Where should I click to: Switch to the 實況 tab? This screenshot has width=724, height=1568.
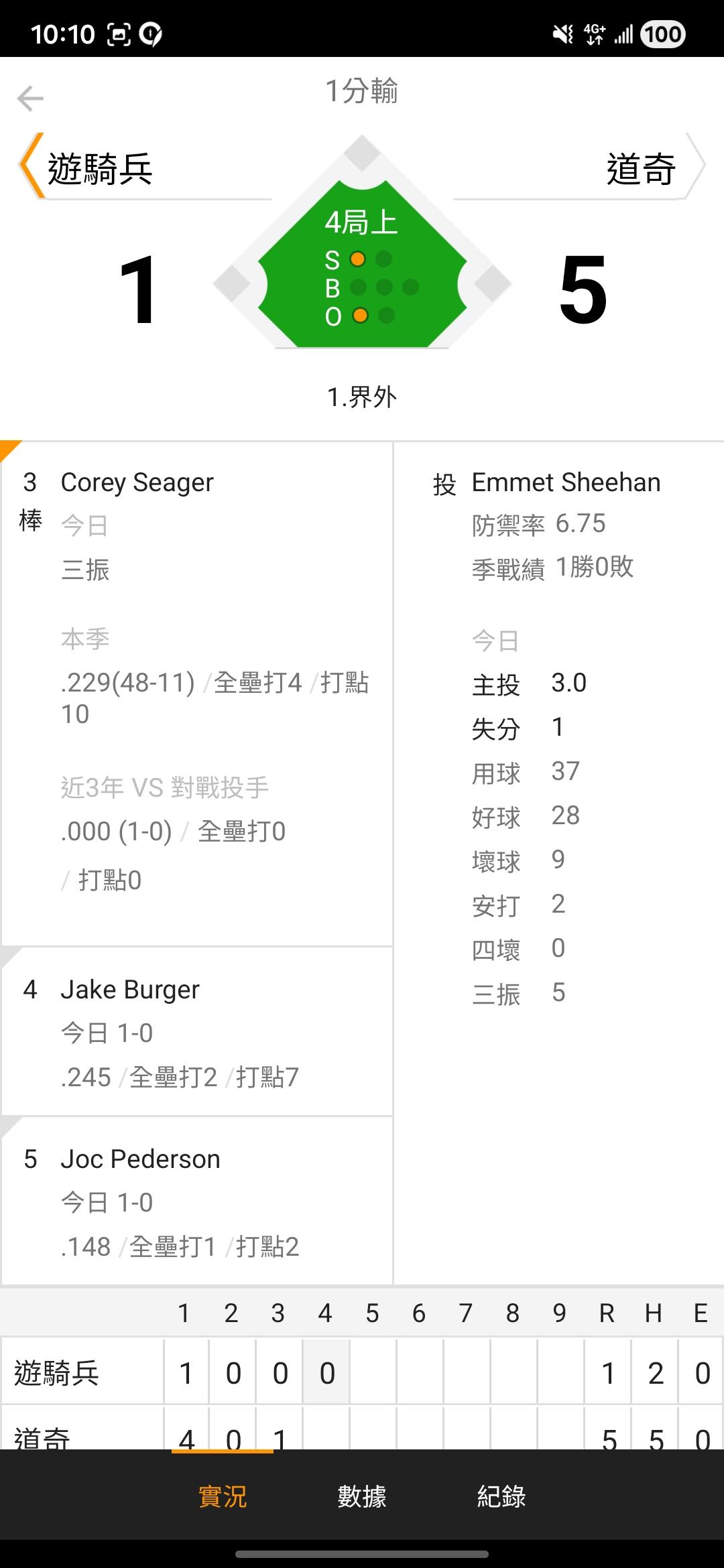(x=223, y=1496)
